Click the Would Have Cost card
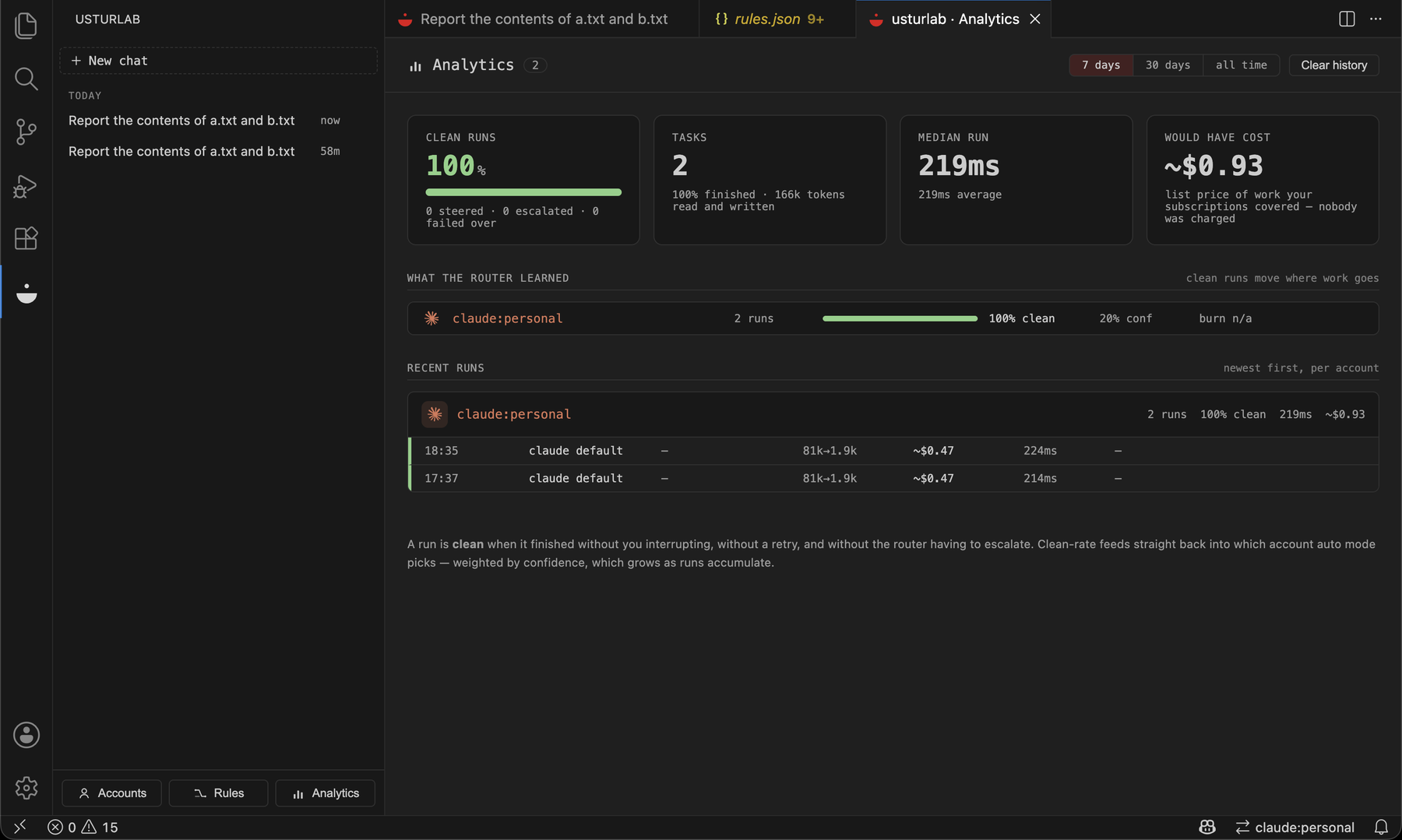This screenshot has height=840, width=1402. pos(1263,180)
